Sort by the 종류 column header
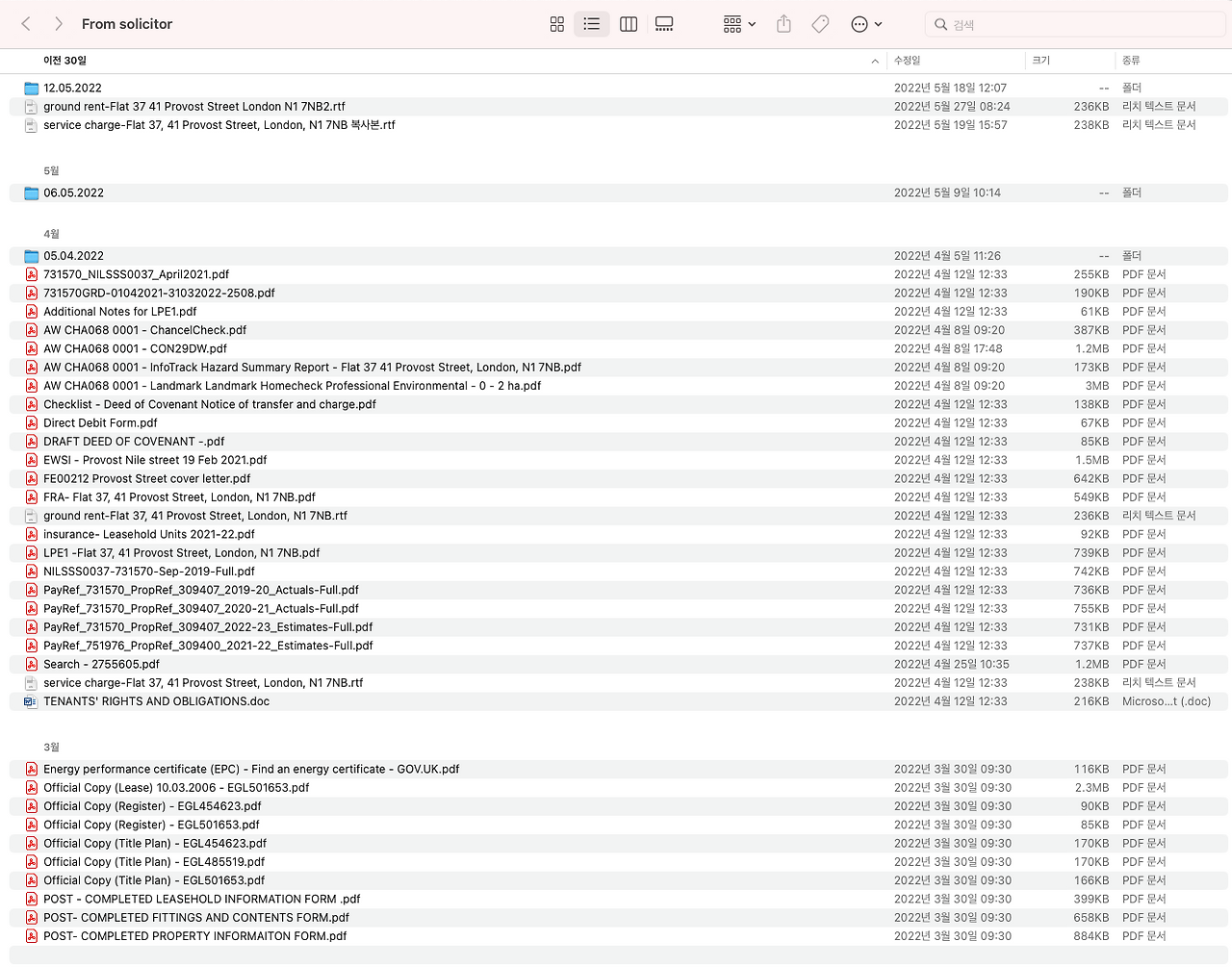This screenshot has height=967, width=1232. pos(1131,61)
